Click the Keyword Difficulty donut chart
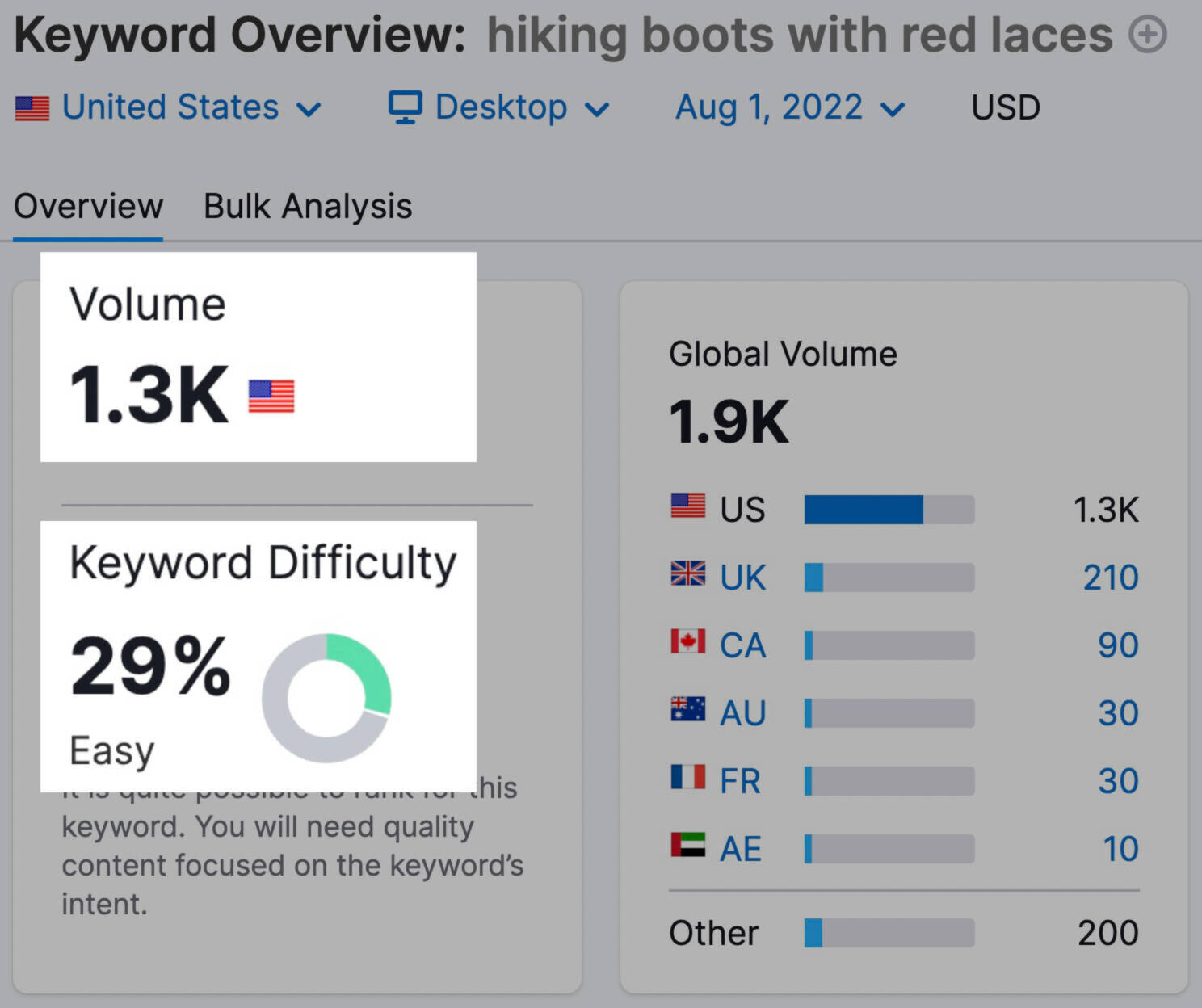 click(x=326, y=698)
